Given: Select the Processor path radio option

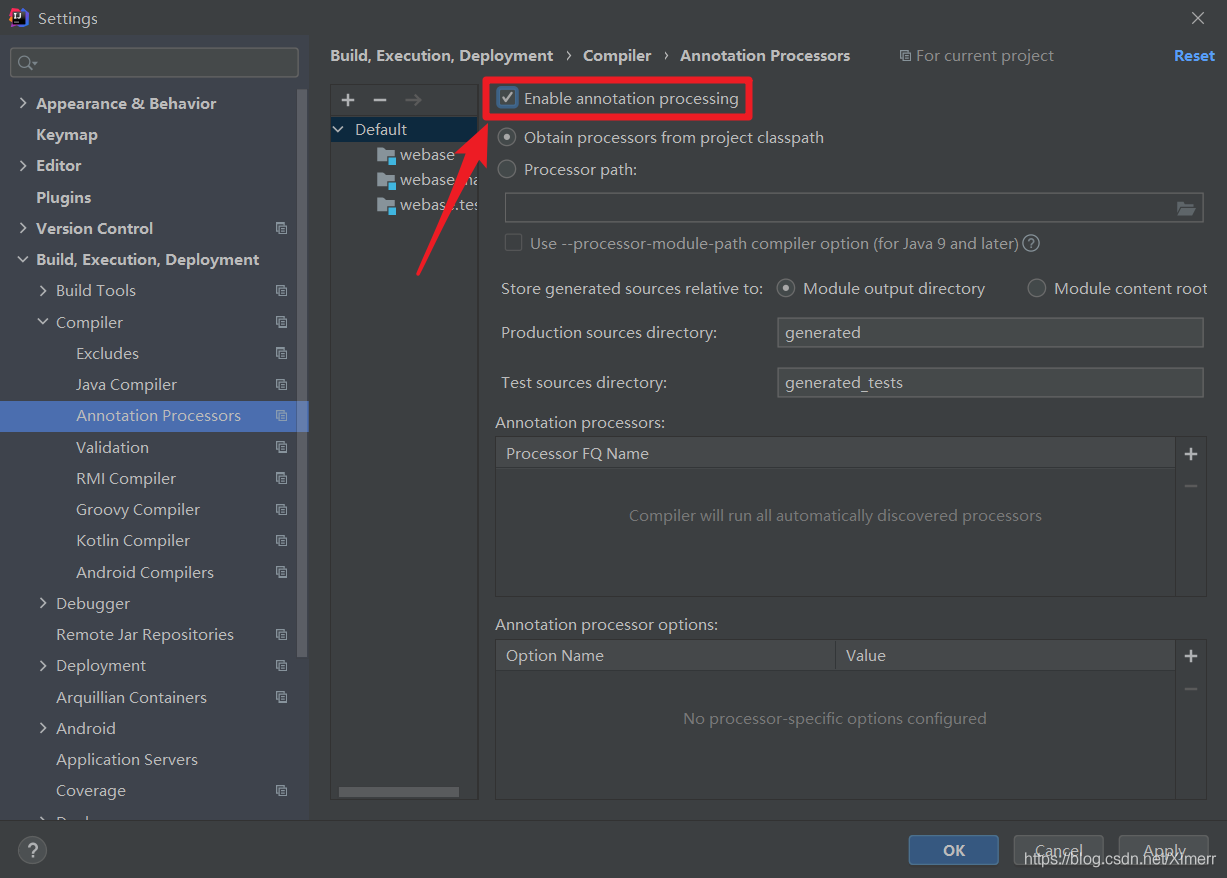Looking at the screenshot, I should click(508, 169).
